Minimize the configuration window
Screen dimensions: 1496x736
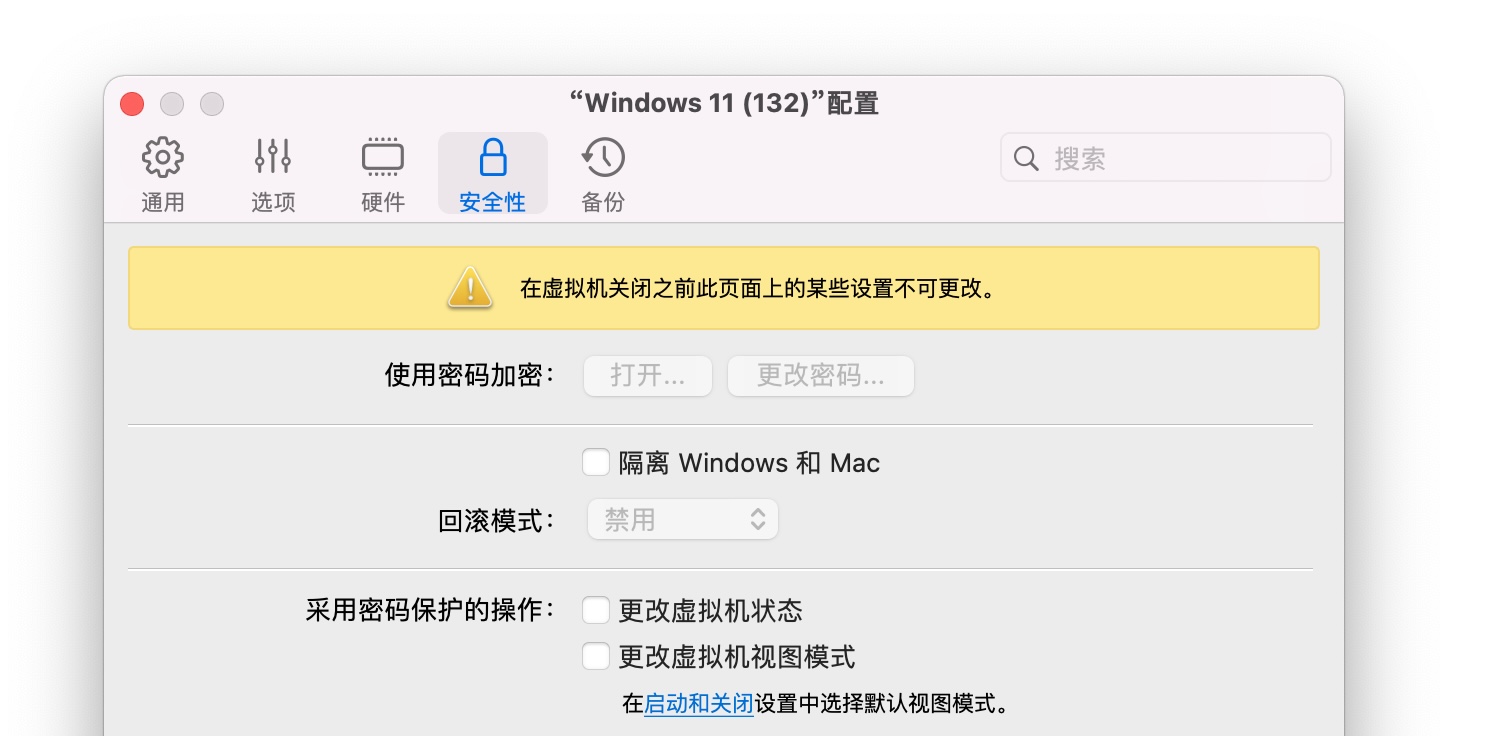point(172,104)
